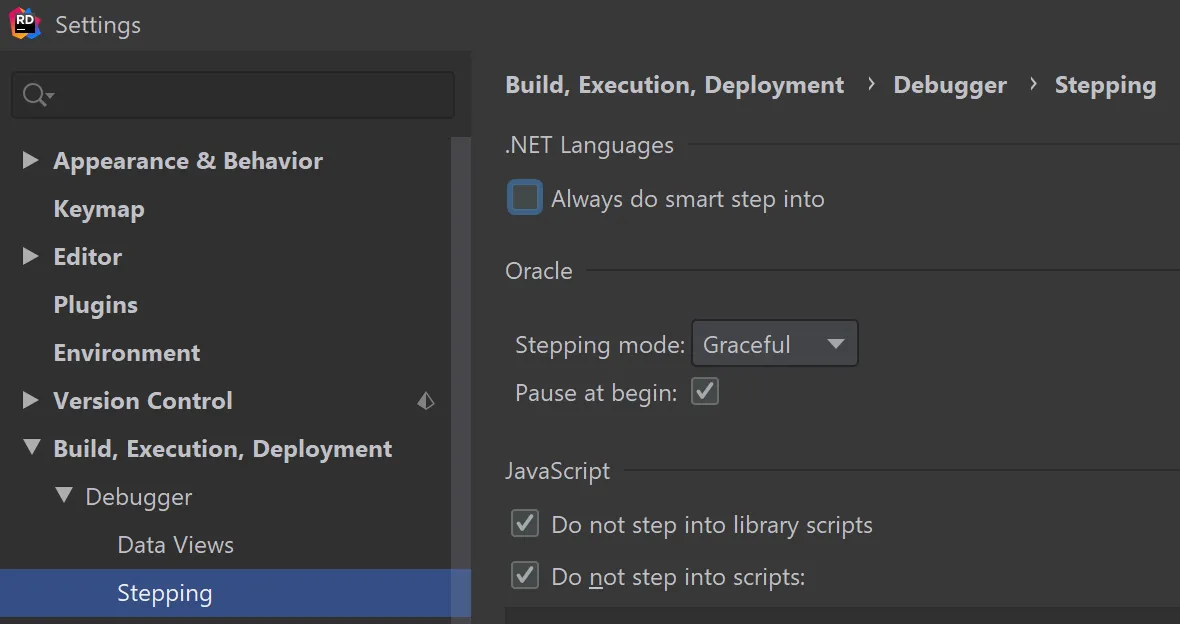Screen dimensions: 1180x624
Task: Click Debugger in the breadcrumb path
Action: click(x=950, y=86)
